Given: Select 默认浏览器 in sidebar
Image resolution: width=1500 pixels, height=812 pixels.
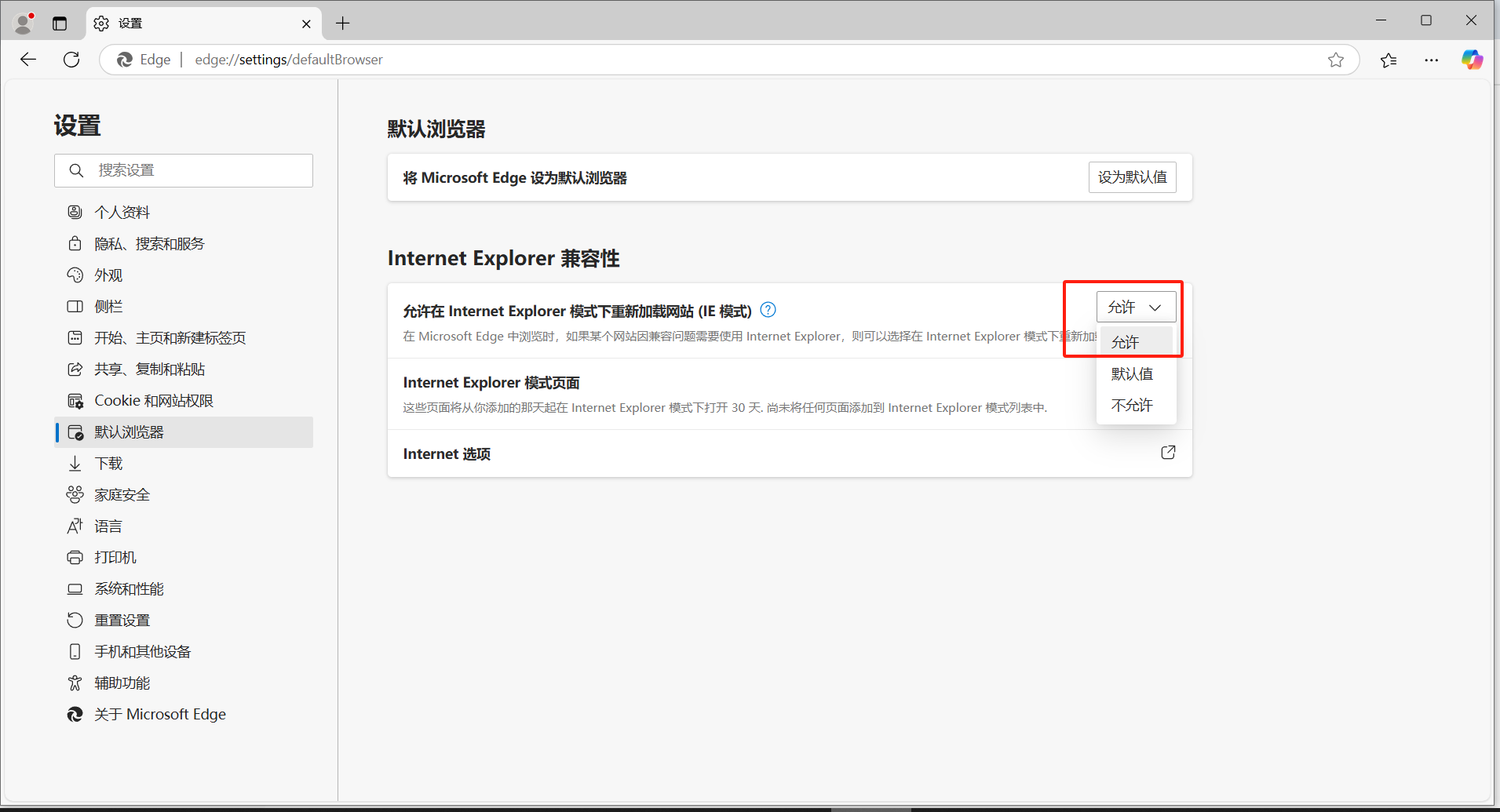Looking at the screenshot, I should point(184,432).
